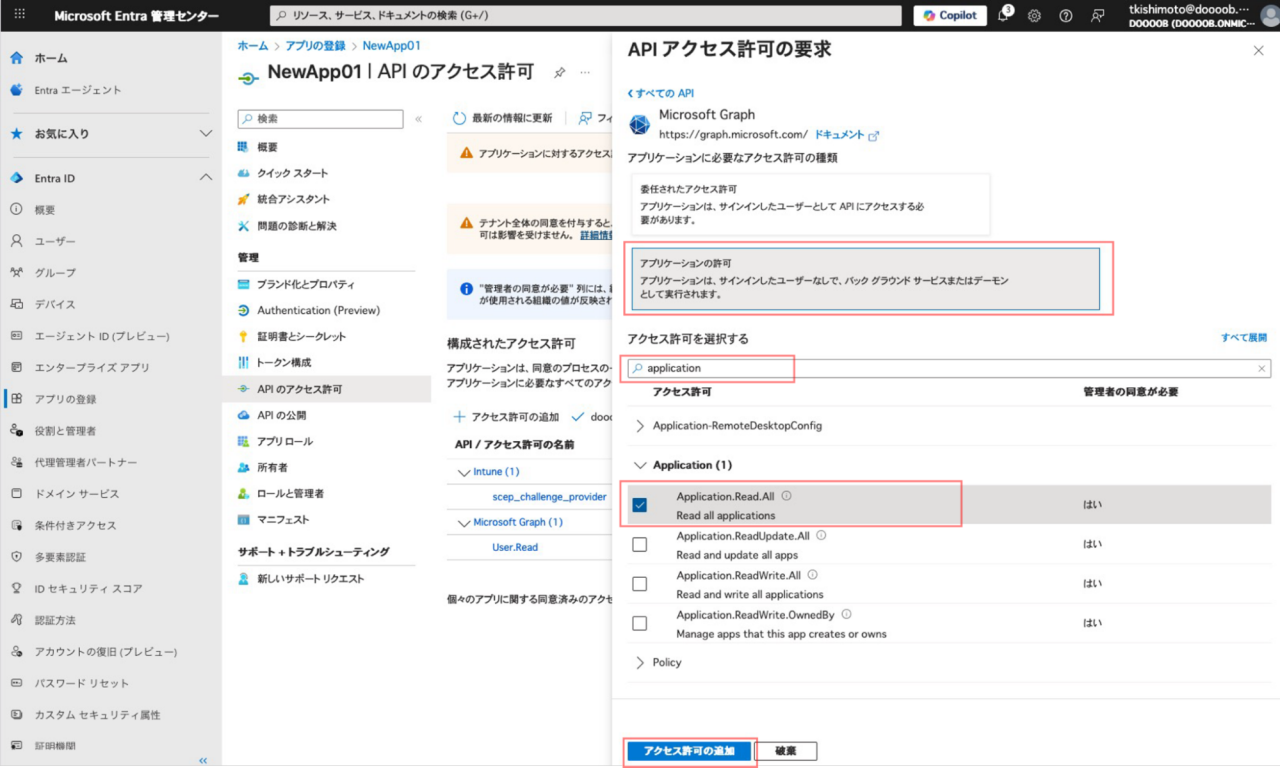
Task: Enable the Application.ReadWrite.OwnedBy checkbox
Action: point(640,623)
